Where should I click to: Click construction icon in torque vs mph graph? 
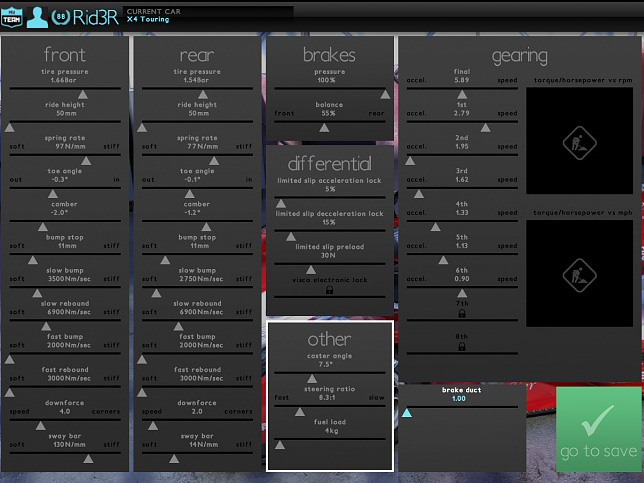578,272
